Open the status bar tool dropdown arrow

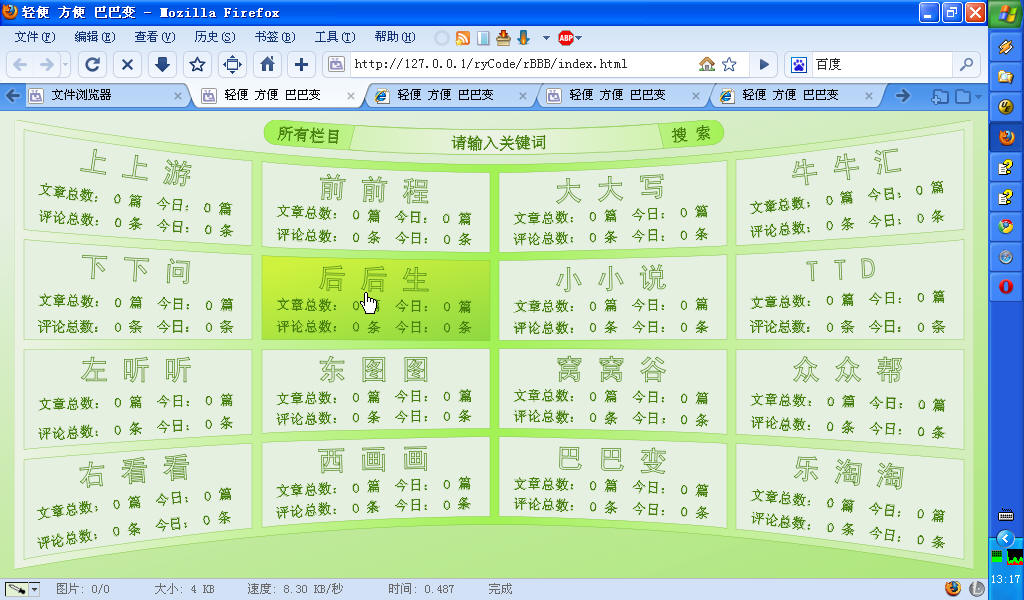click(x=35, y=589)
